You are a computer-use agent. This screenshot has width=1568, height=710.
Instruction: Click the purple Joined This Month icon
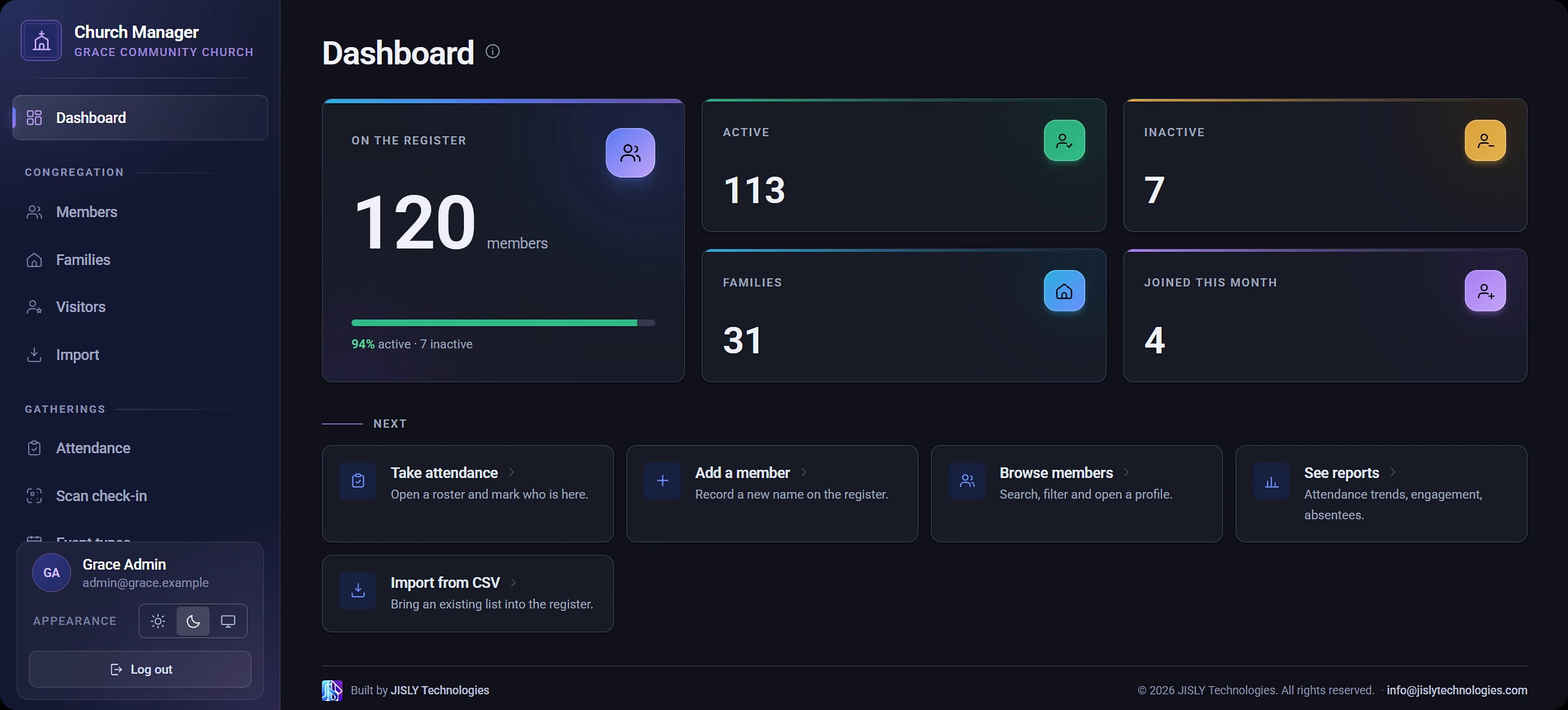(1485, 291)
